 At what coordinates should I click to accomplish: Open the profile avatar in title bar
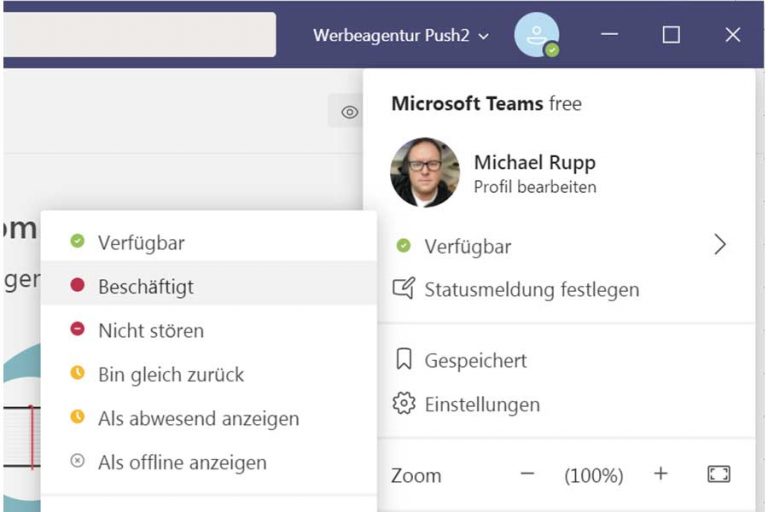click(x=536, y=35)
